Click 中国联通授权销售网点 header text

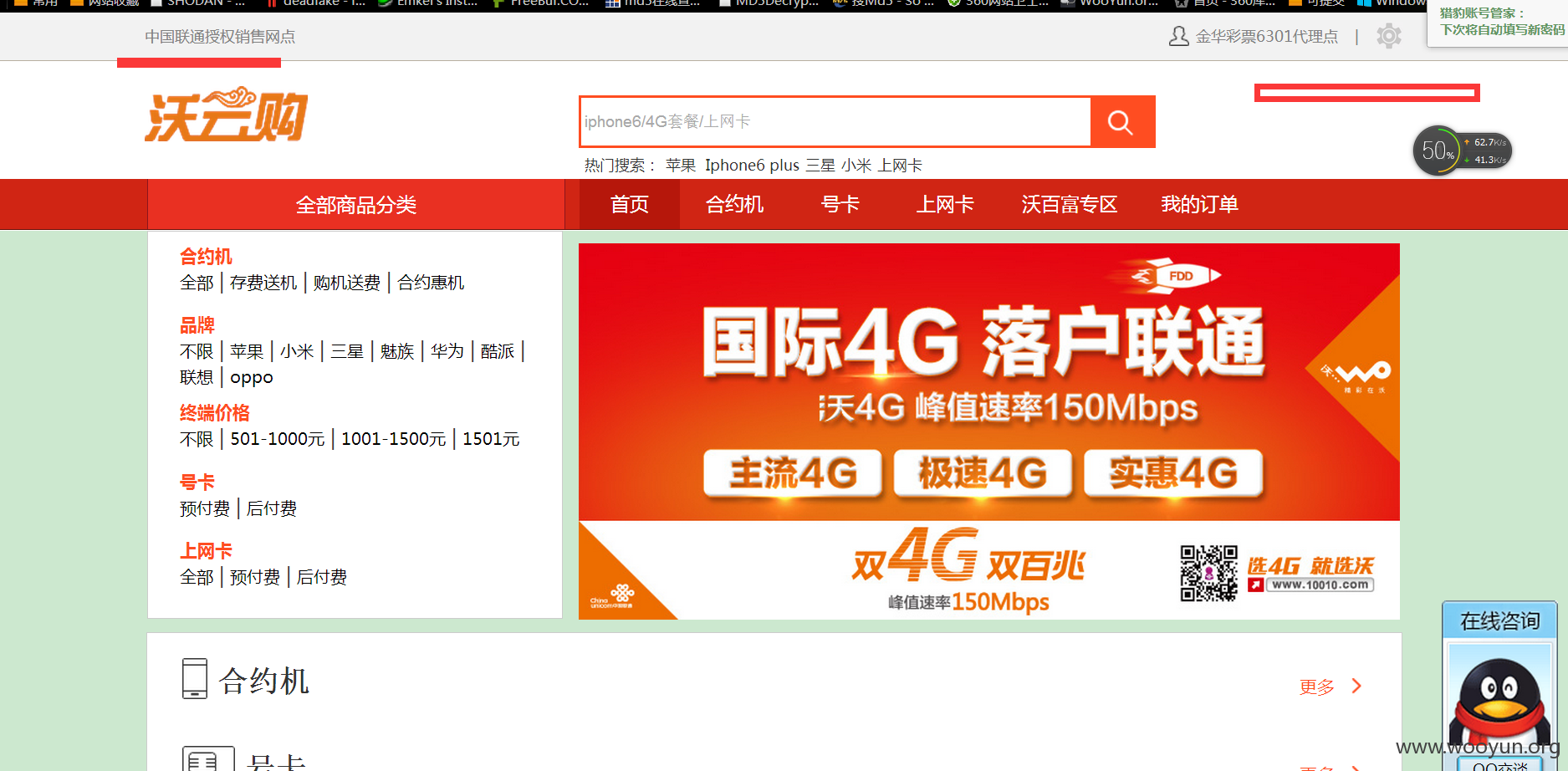[x=220, y=37]
